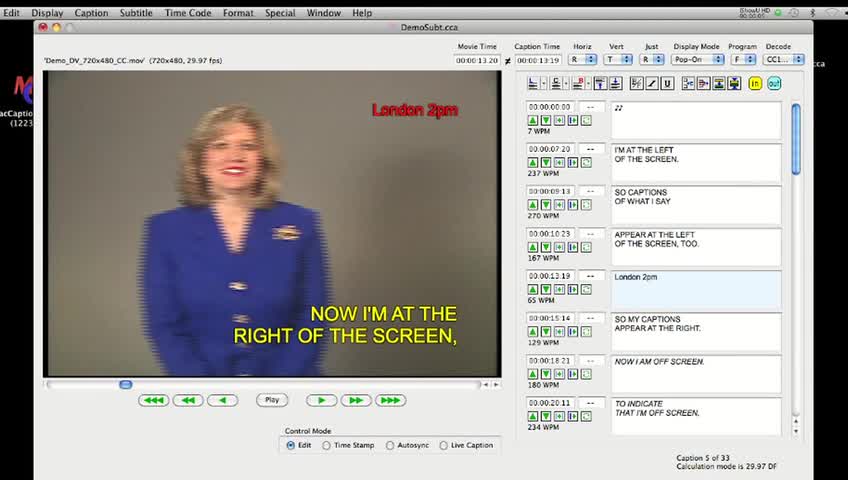Click the single-arrow step back button
848x480 pixels.
tap(222, 401)
